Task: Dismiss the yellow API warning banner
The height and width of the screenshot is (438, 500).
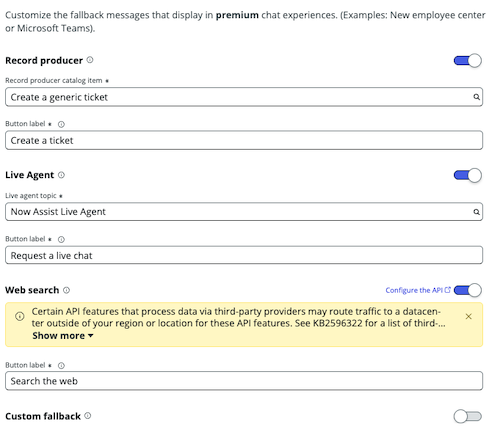Action: coord(468,316)
